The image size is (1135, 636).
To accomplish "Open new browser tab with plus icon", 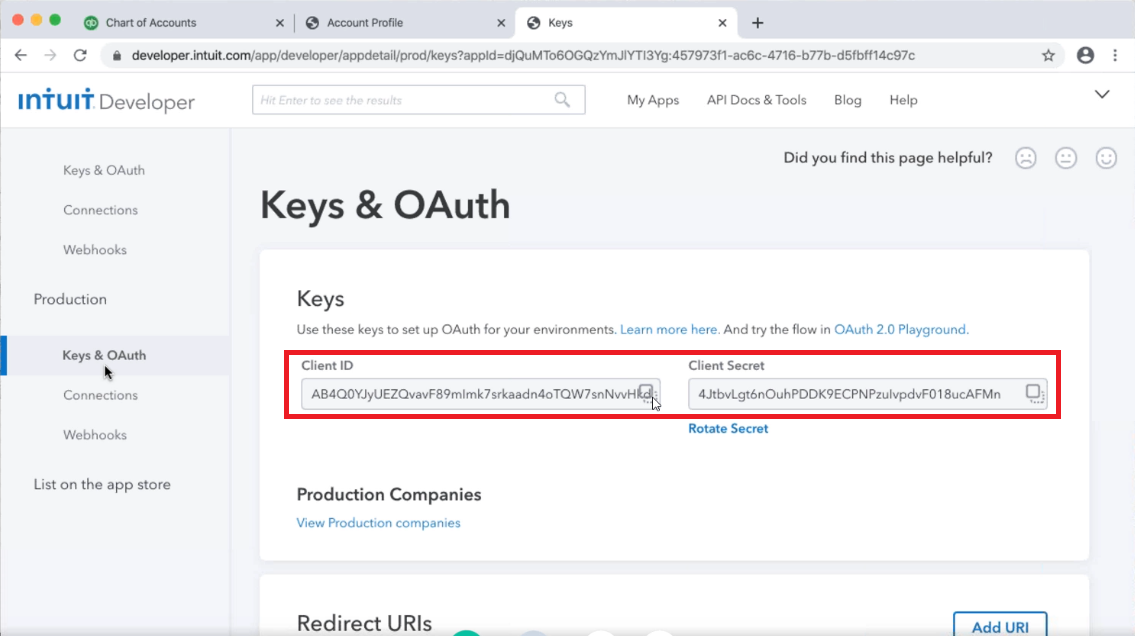I will coord(758,23).
